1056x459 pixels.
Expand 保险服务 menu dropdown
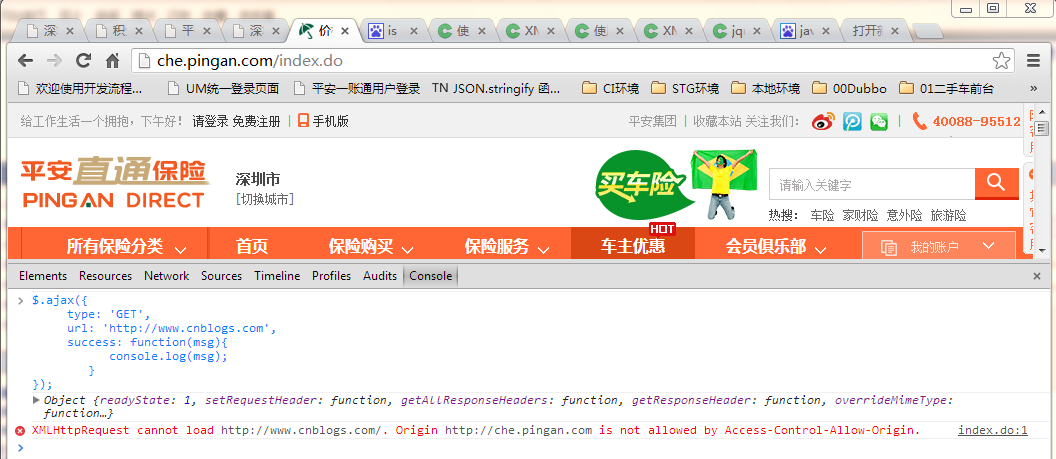tap(543, 250)
